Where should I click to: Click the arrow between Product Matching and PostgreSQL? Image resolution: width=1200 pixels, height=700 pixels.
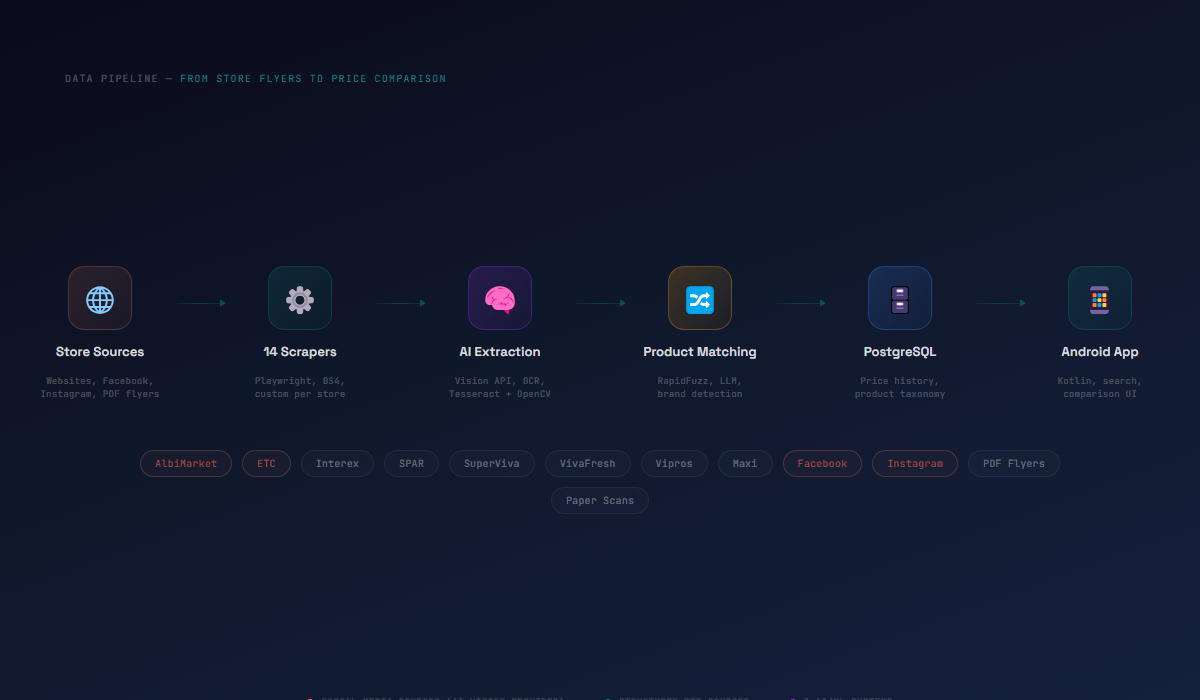(x=800, y=302)
